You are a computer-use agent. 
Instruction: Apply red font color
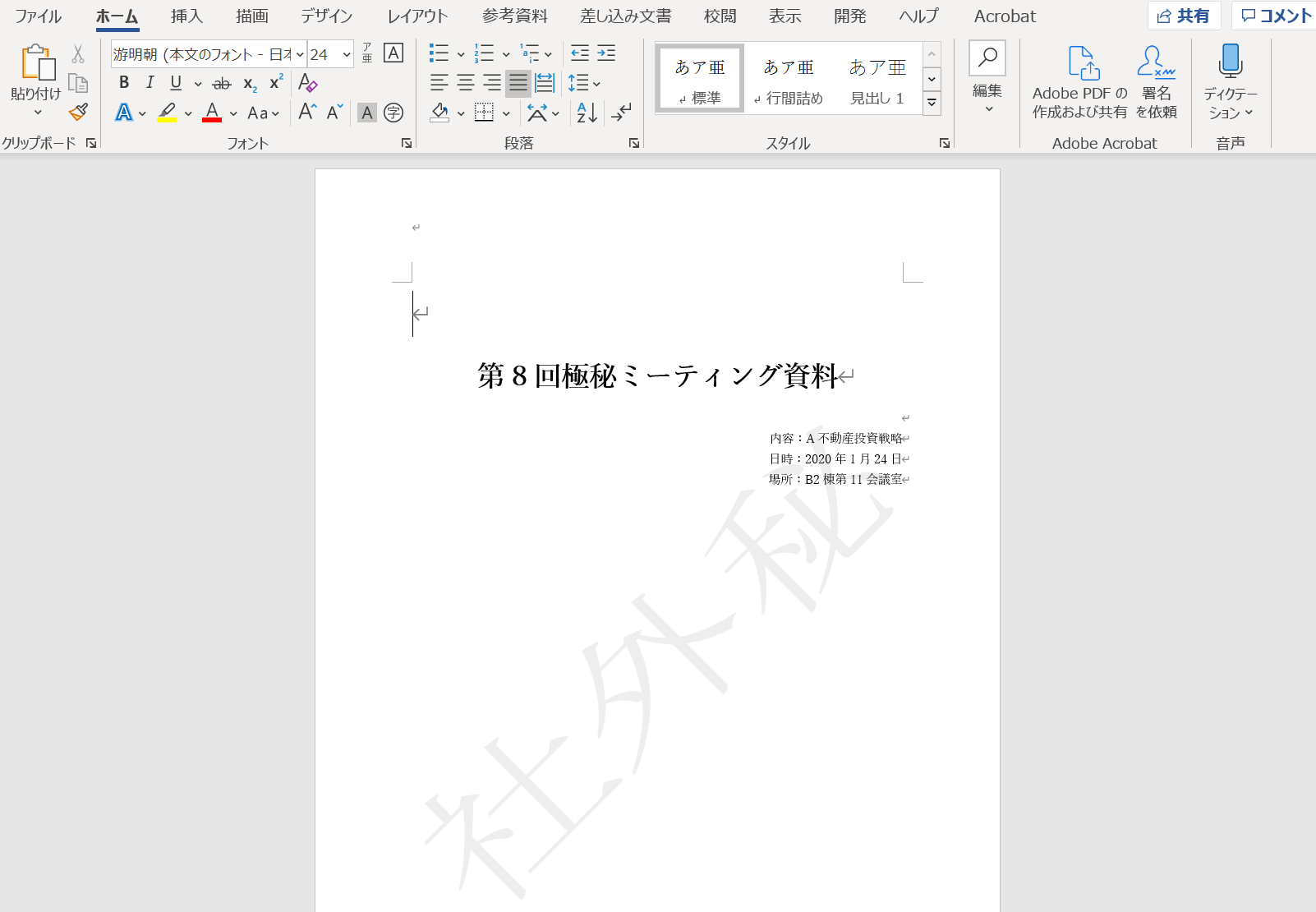click(x=212, y=113)
